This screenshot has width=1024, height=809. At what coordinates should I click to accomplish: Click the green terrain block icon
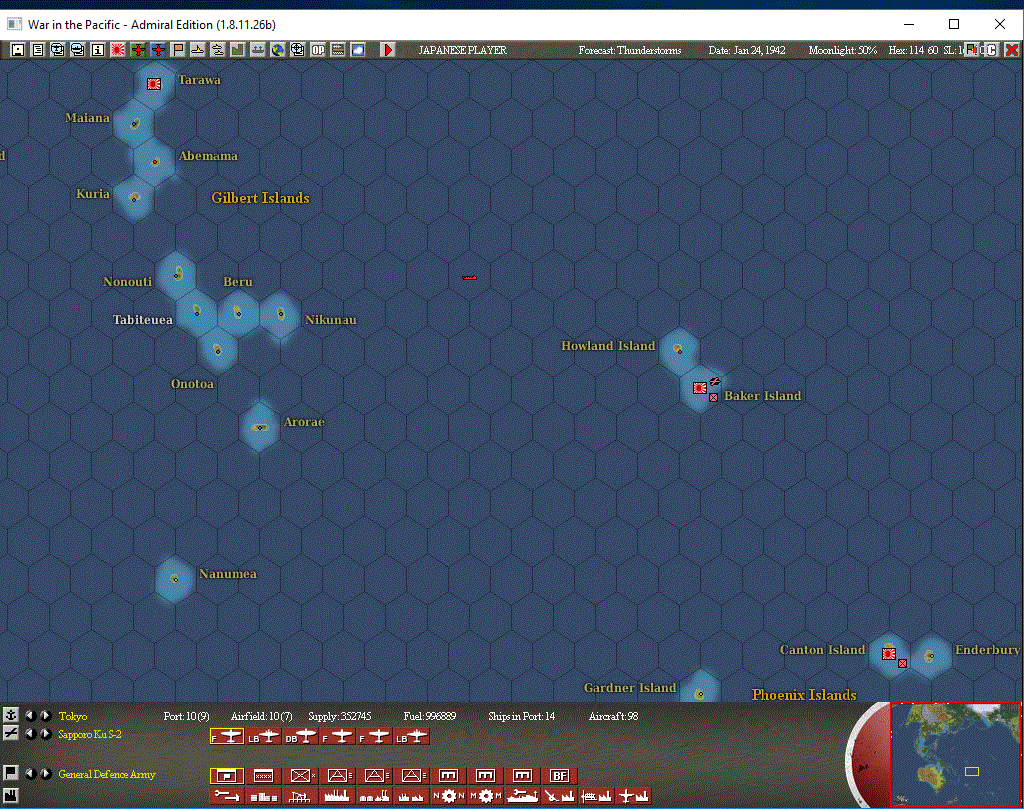click(x=238, y=50)
